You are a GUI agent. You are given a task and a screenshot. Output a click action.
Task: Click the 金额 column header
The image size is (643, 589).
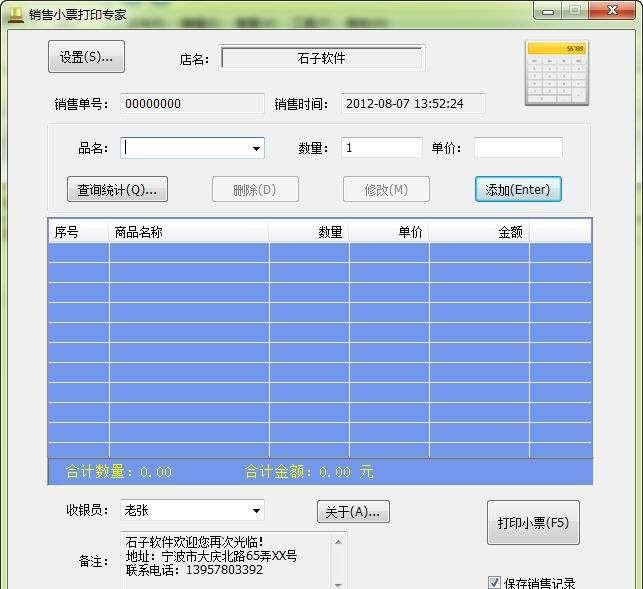[479, 232]
